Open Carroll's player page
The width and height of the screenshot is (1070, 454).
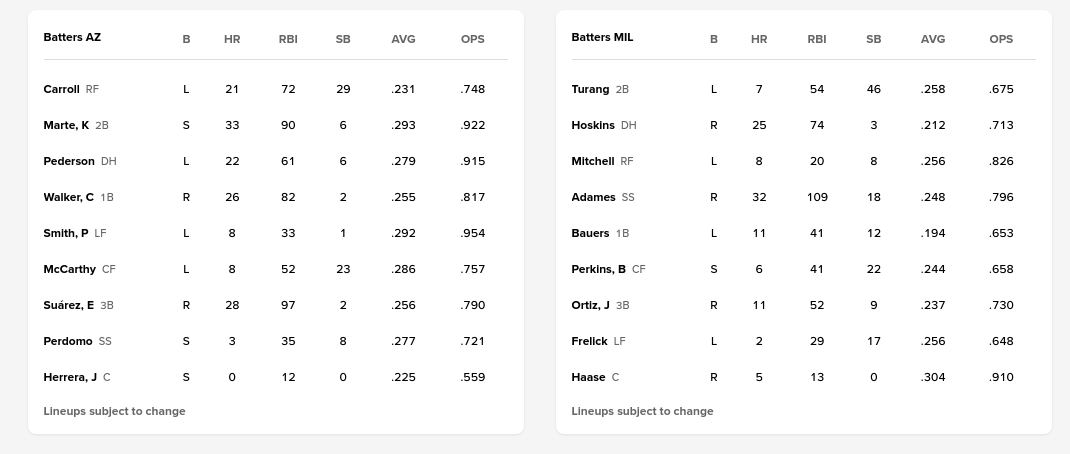(x=61, y=89)
